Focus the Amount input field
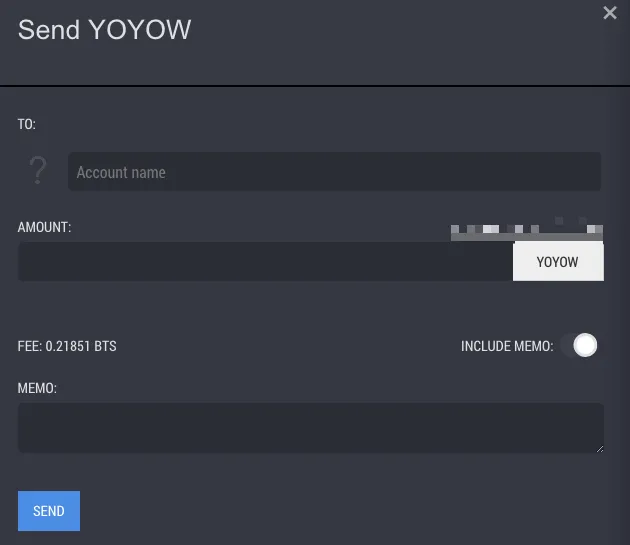 tap(265, 262)
